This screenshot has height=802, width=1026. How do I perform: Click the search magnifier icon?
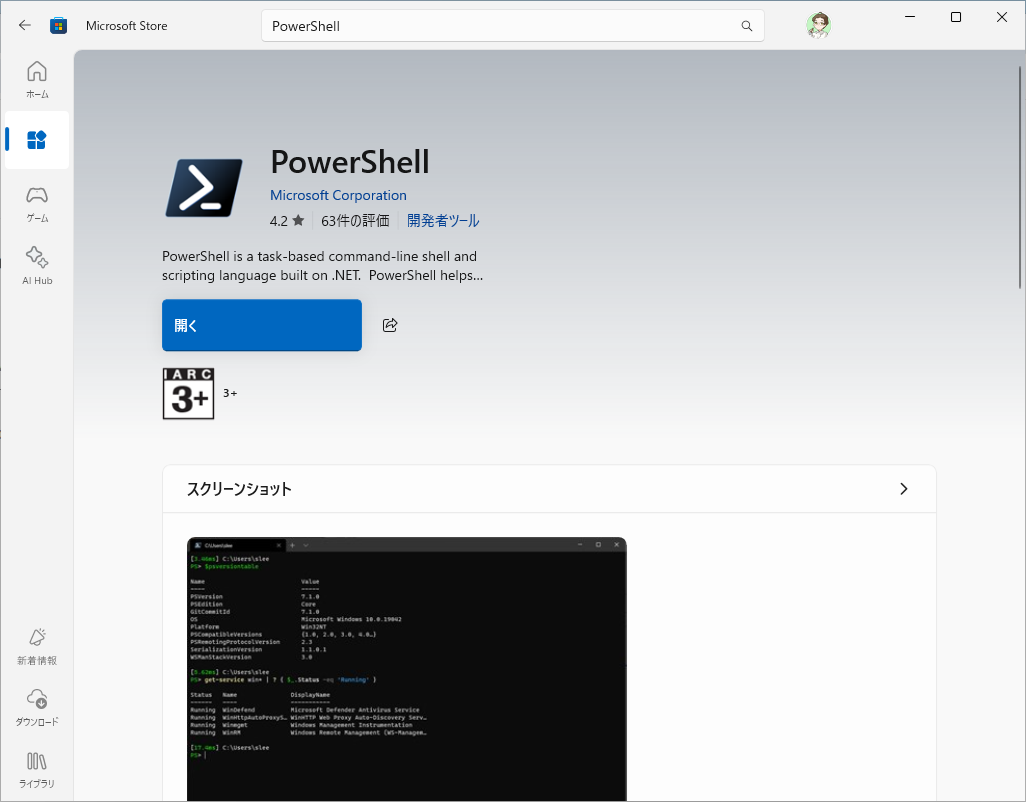click(746, 26)
